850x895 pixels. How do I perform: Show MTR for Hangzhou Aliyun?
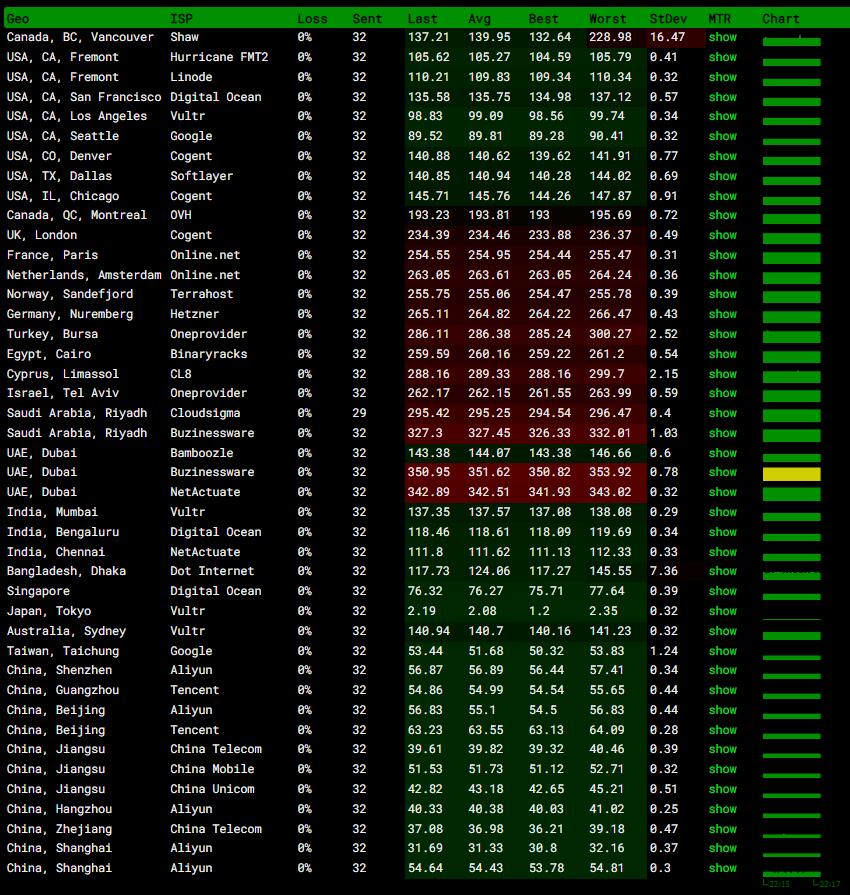click(722, 809)
